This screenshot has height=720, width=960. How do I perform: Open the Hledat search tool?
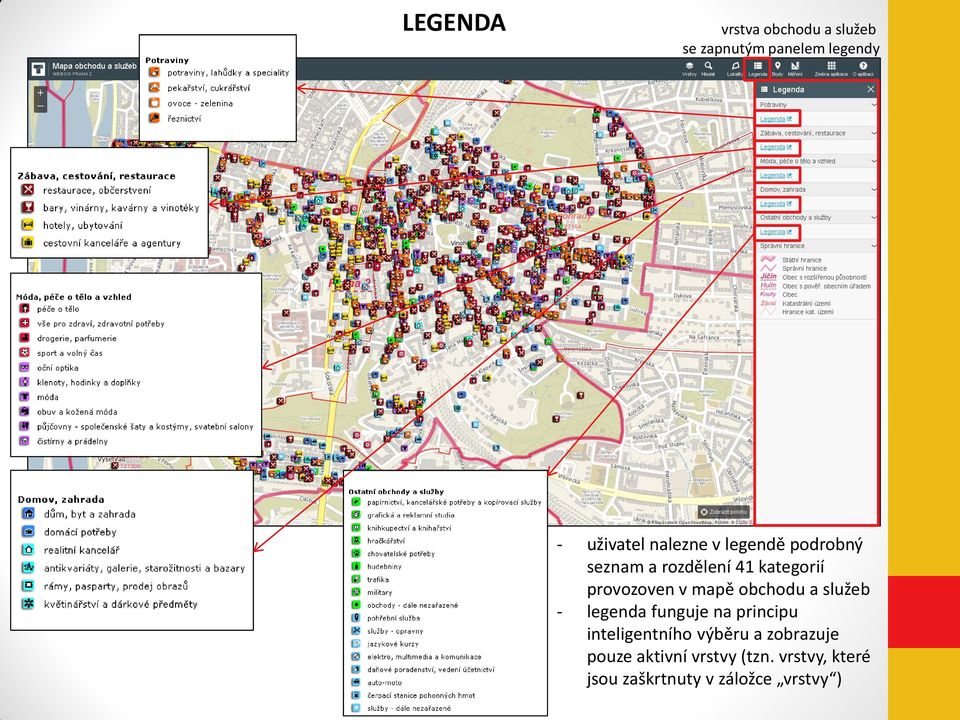click(x=708, y=69)
